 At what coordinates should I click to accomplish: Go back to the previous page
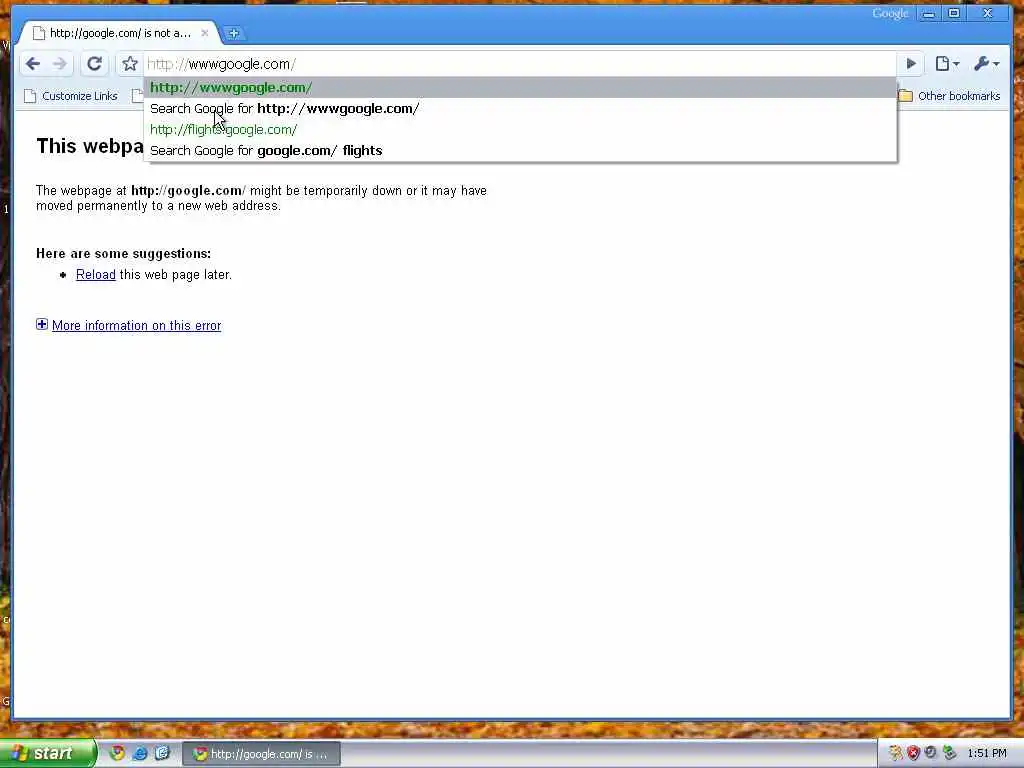[x=33, y=63]
